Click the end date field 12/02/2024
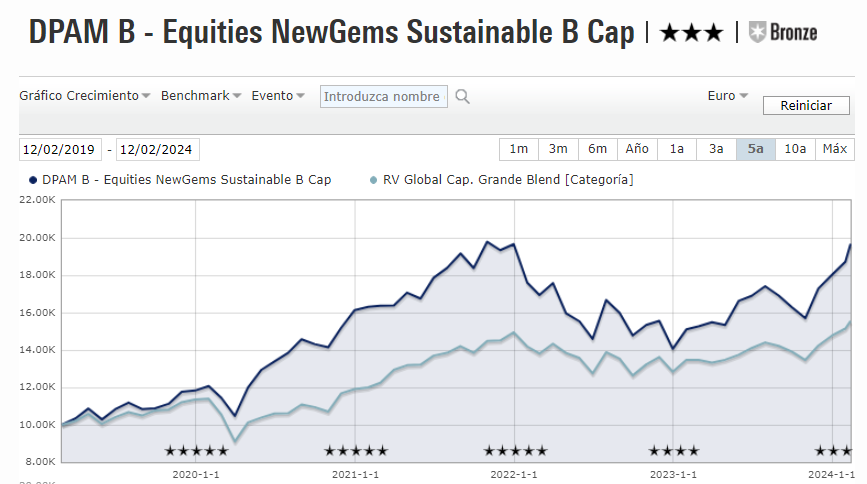 point(157,150)
